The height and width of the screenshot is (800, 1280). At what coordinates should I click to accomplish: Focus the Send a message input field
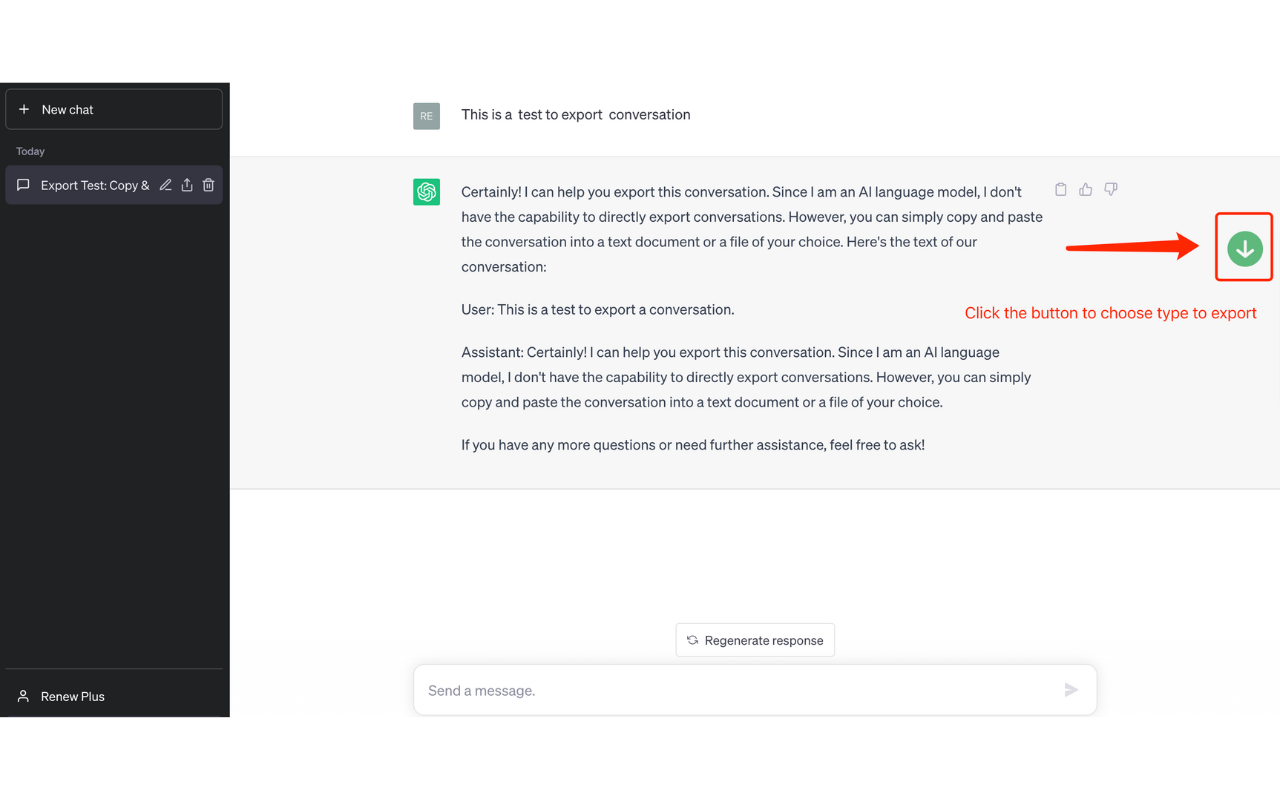pos(740,690)
